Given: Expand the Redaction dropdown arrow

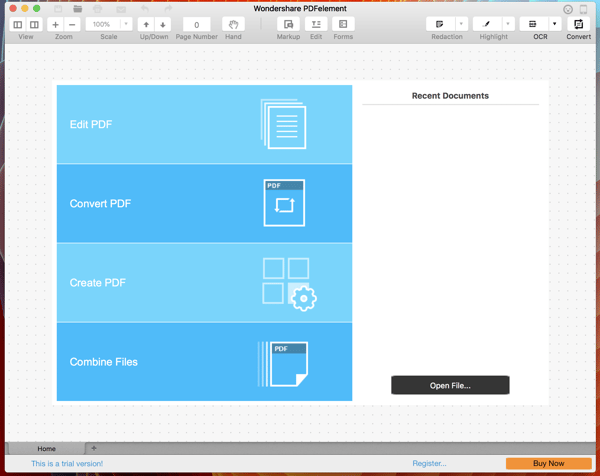Looking at the screenshot, I should (x=461, y=24).
